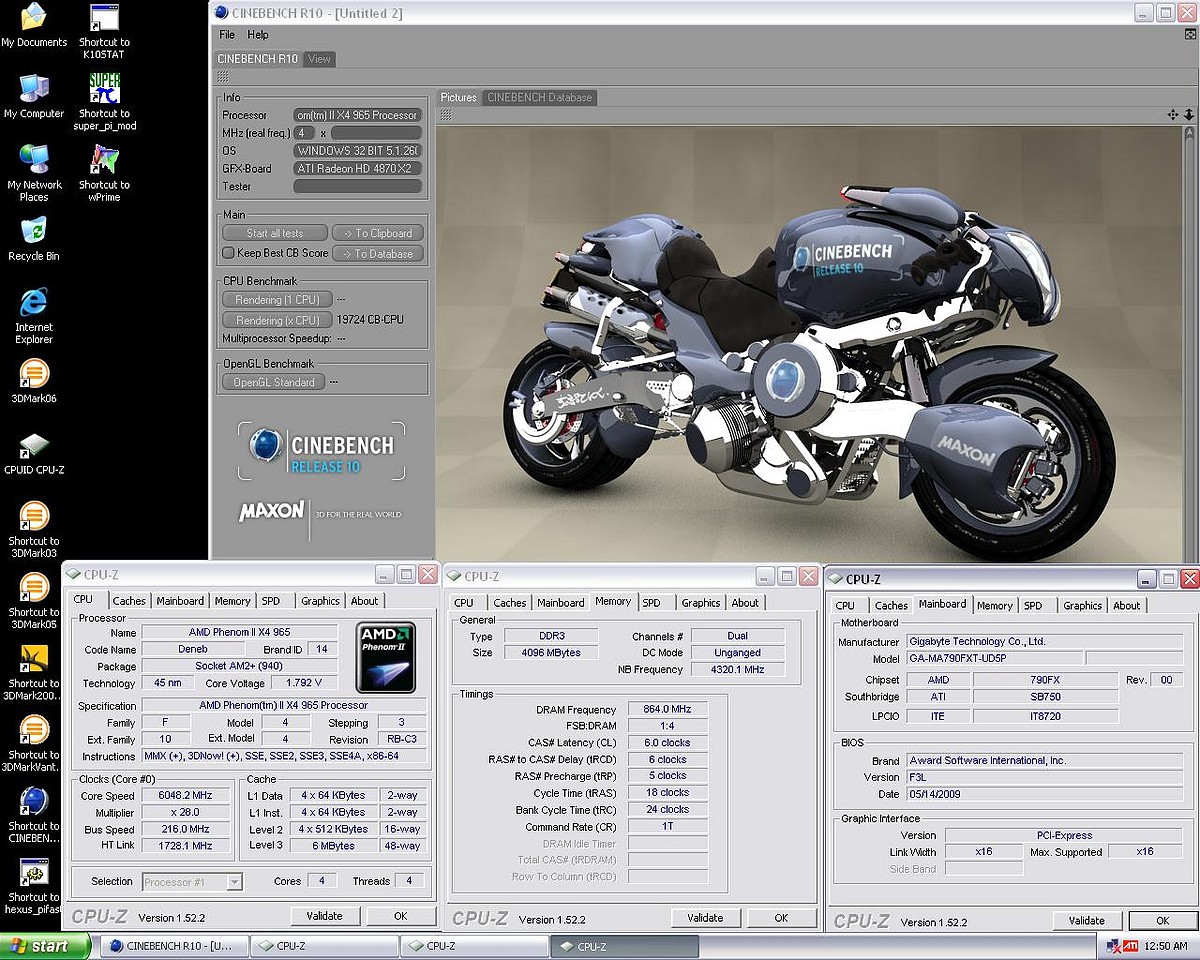Launch Shortcut to 3DMark05
Viewport: 1200px width, 960px height.
pos(34,601)
